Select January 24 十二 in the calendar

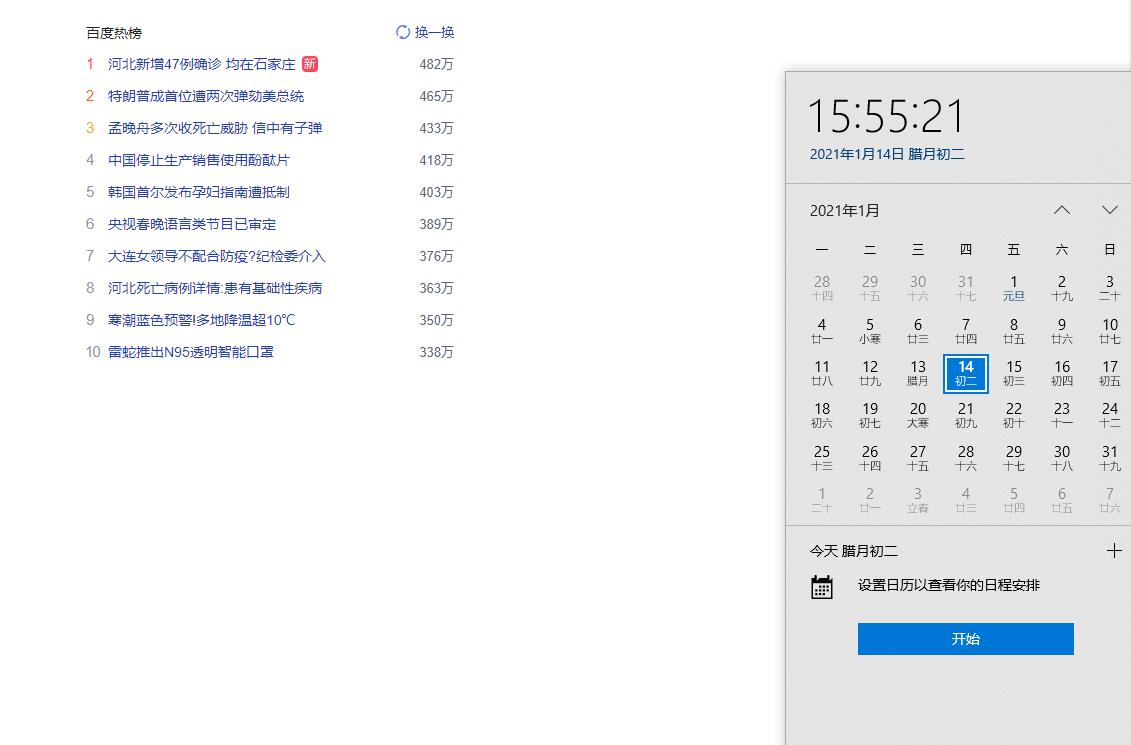click(x=1109, y=415)
